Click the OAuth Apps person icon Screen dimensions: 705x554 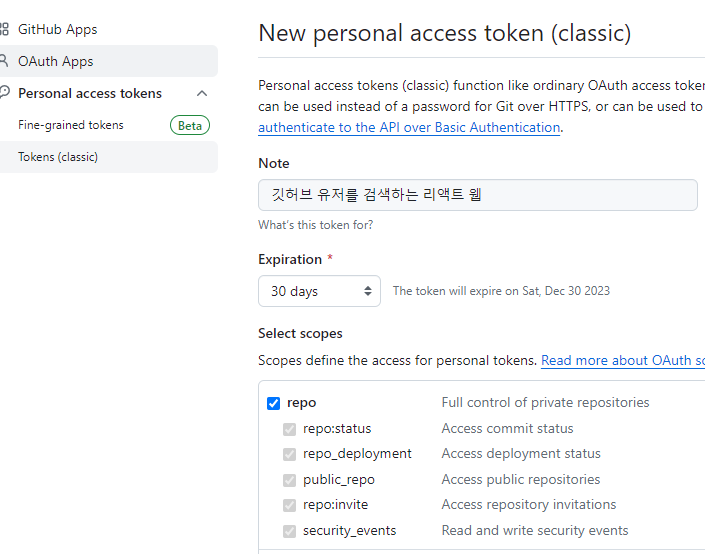4,61
